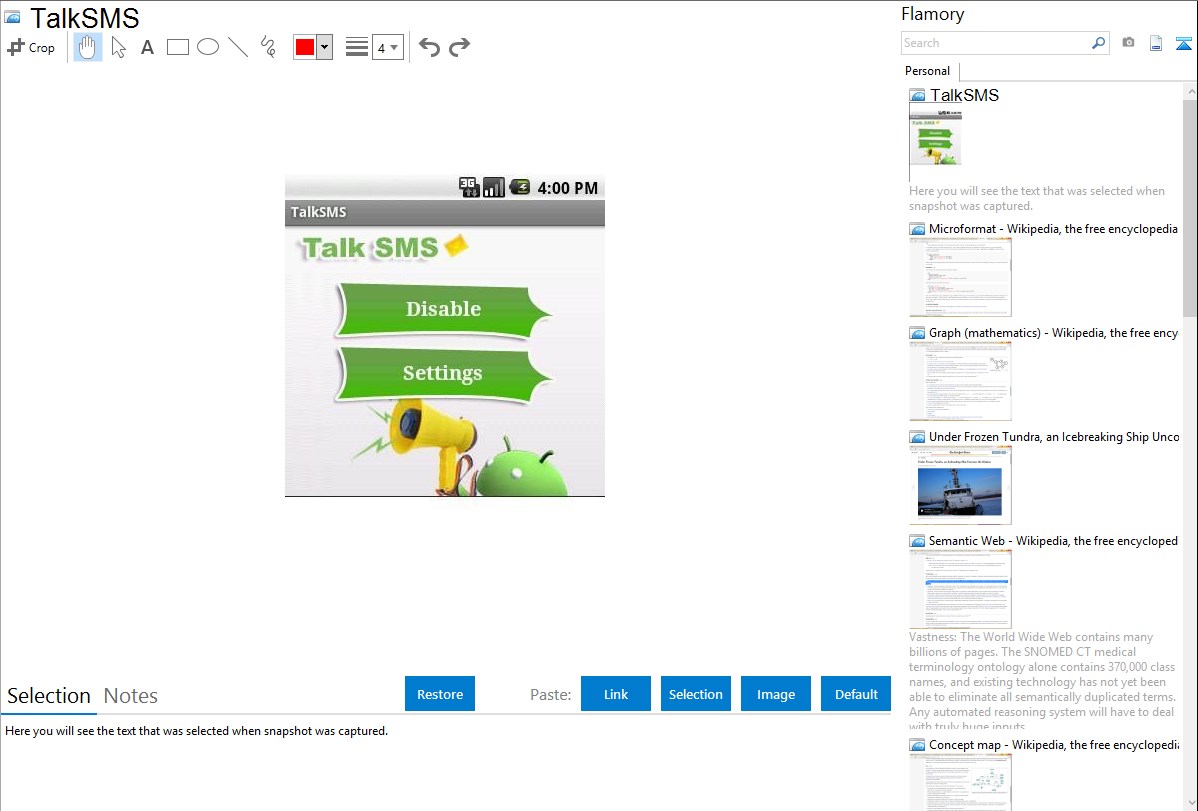1198x811 pixels.
Task: Open the Under Frozen Tundra snapshot thumbnail
Action: (x=960, y=485)
